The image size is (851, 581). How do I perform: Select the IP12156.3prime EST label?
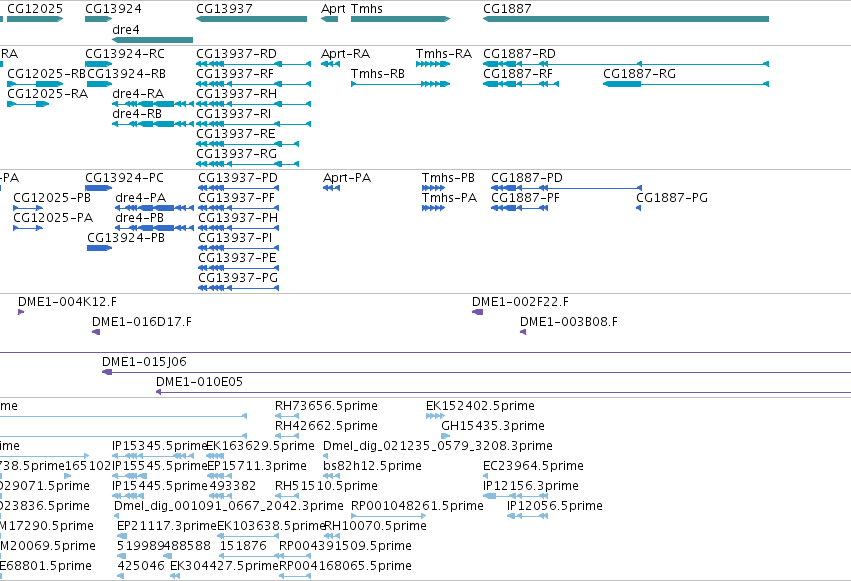click(531, 486)
